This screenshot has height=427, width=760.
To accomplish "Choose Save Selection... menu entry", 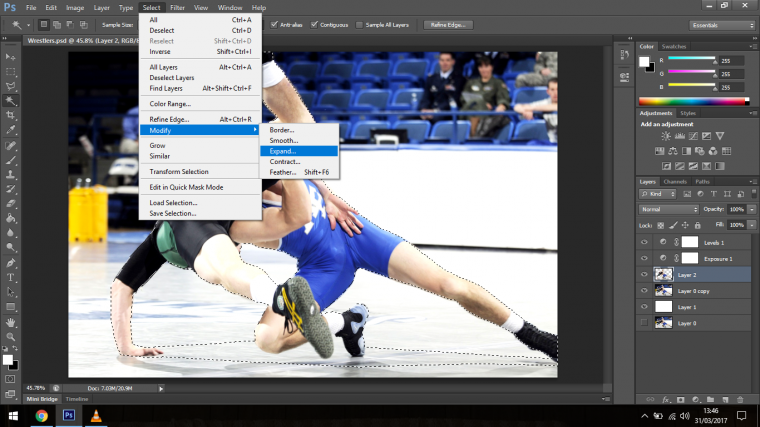I will (200, 213).
